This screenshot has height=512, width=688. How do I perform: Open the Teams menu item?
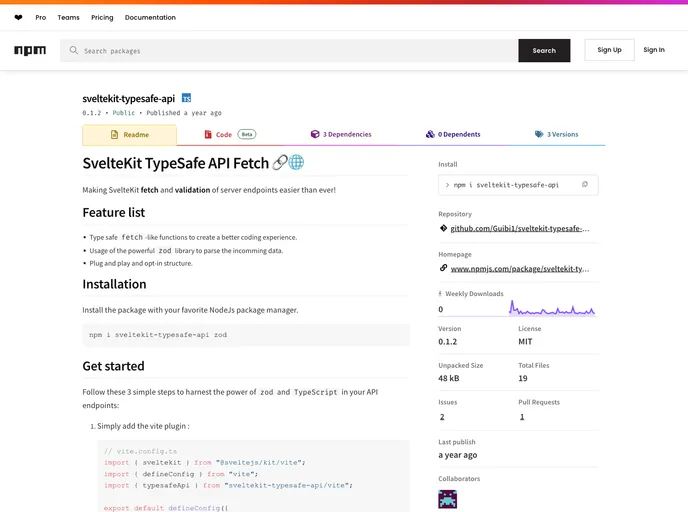[68, 18]
